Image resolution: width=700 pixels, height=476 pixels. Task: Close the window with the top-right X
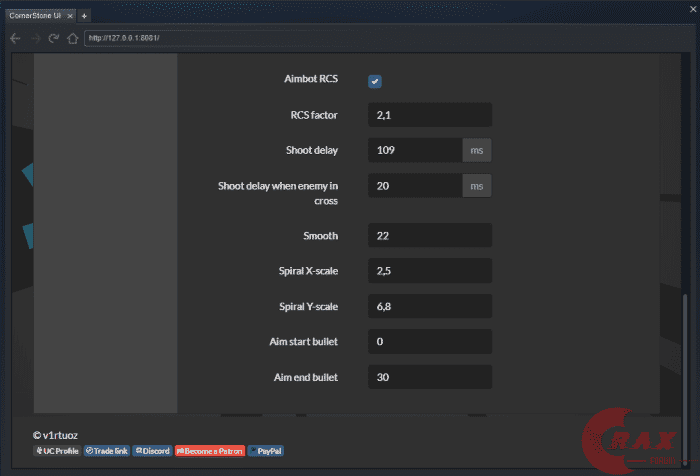tap(693, 8)
